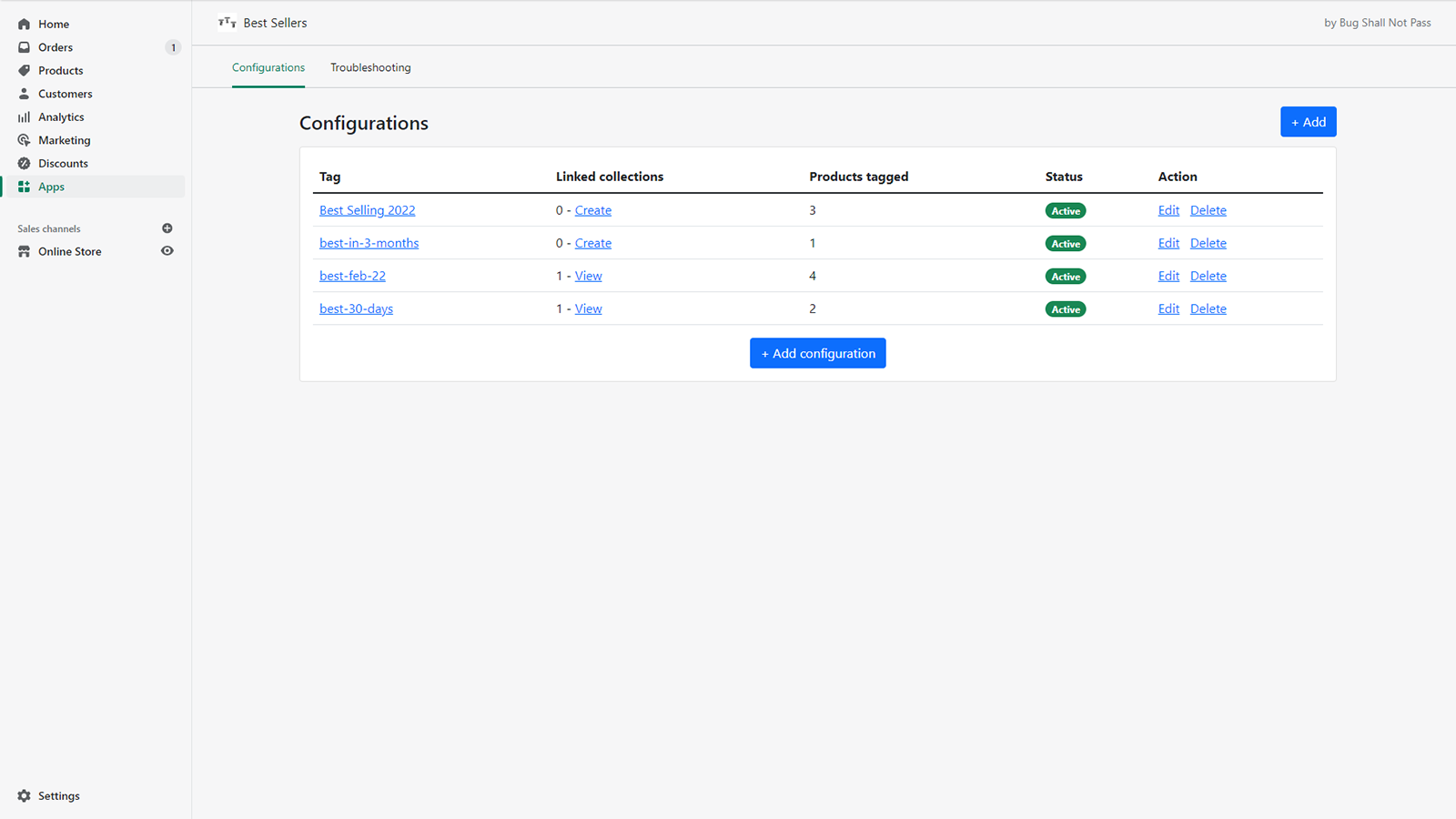Click the blue + Add button
Screen dimensions: 1456x819
(x=1308, y=122)
